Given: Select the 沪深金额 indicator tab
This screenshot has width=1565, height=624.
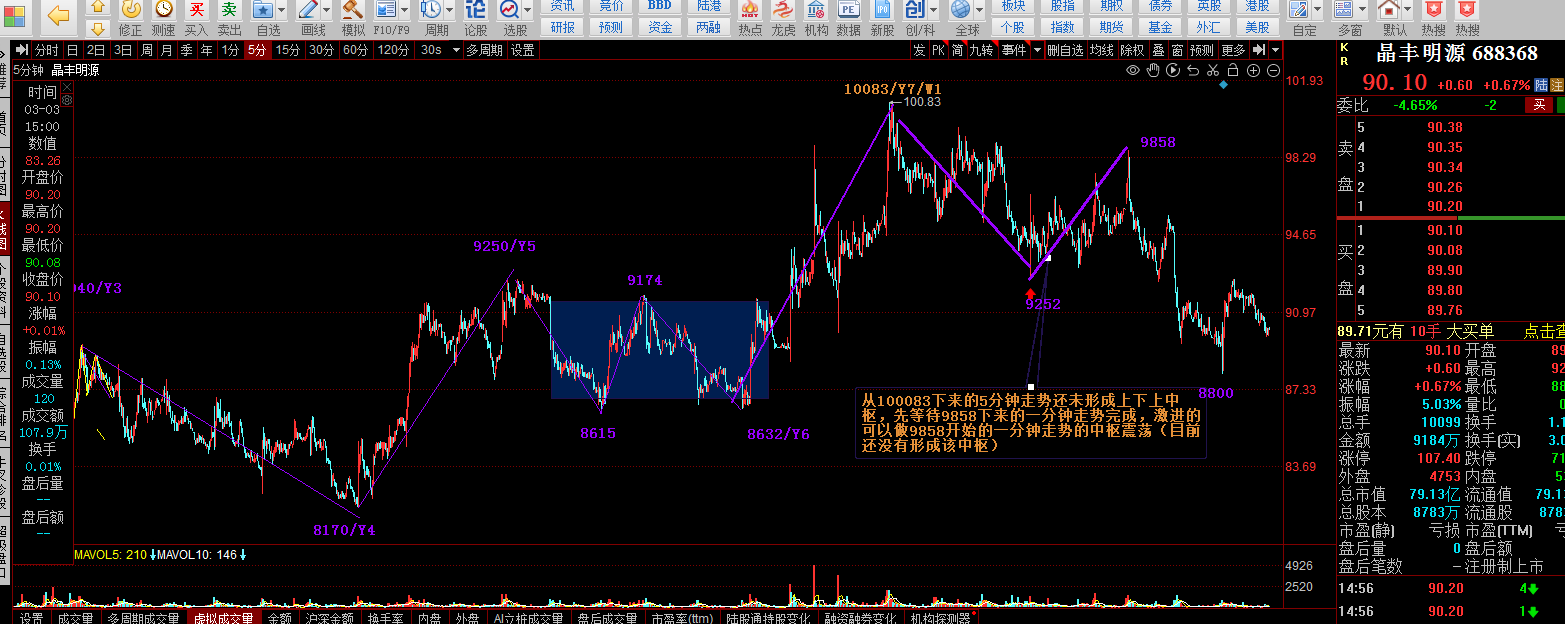Looking at the screenshot, I should (x=329, y=617).
